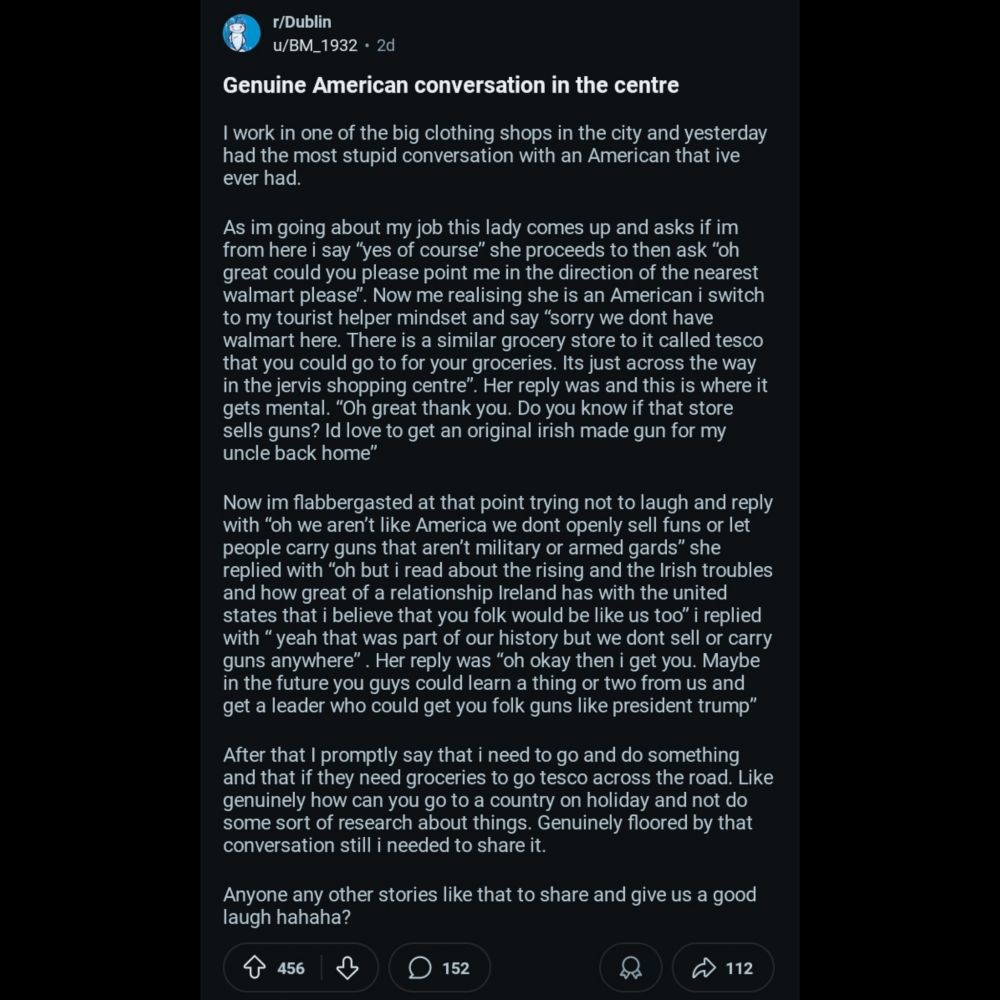Click the 456 vote count
This screenshot has height=1000, width=1000.
tap(291, 968)
